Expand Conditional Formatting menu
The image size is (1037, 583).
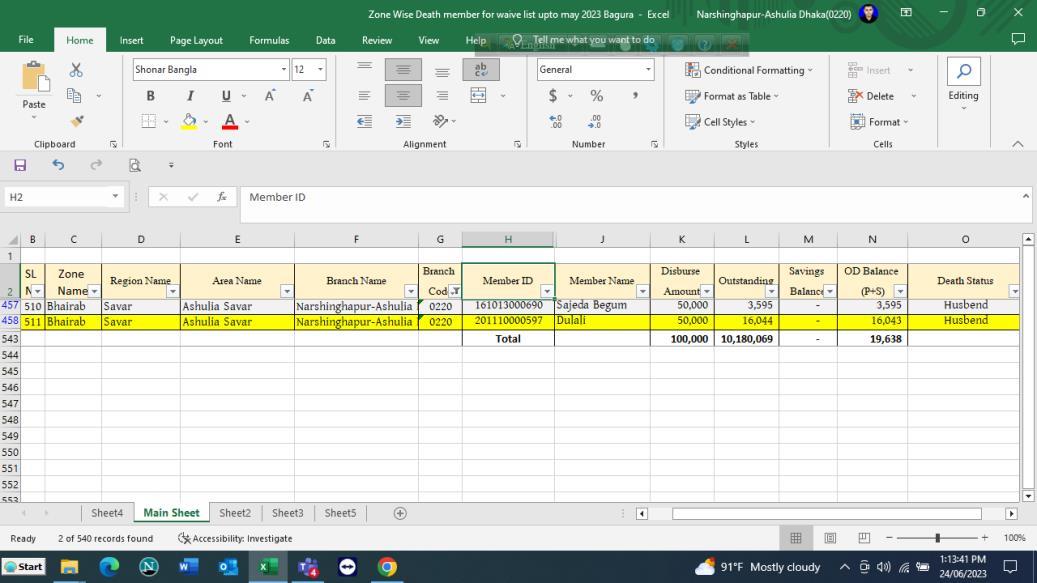(749, 70)
